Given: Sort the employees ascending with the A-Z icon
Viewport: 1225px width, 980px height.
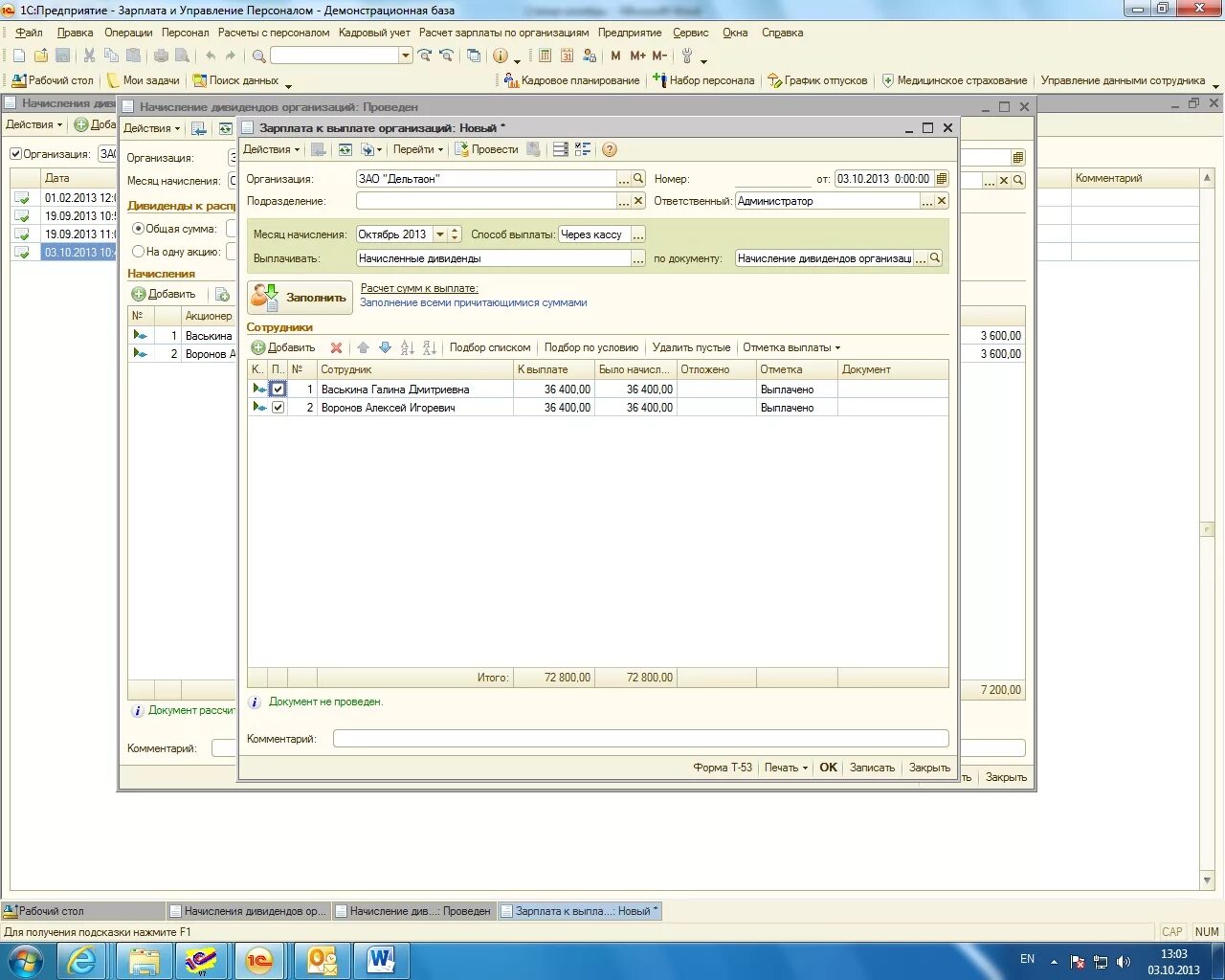Looking at the screenshot, I should [408, 347].
